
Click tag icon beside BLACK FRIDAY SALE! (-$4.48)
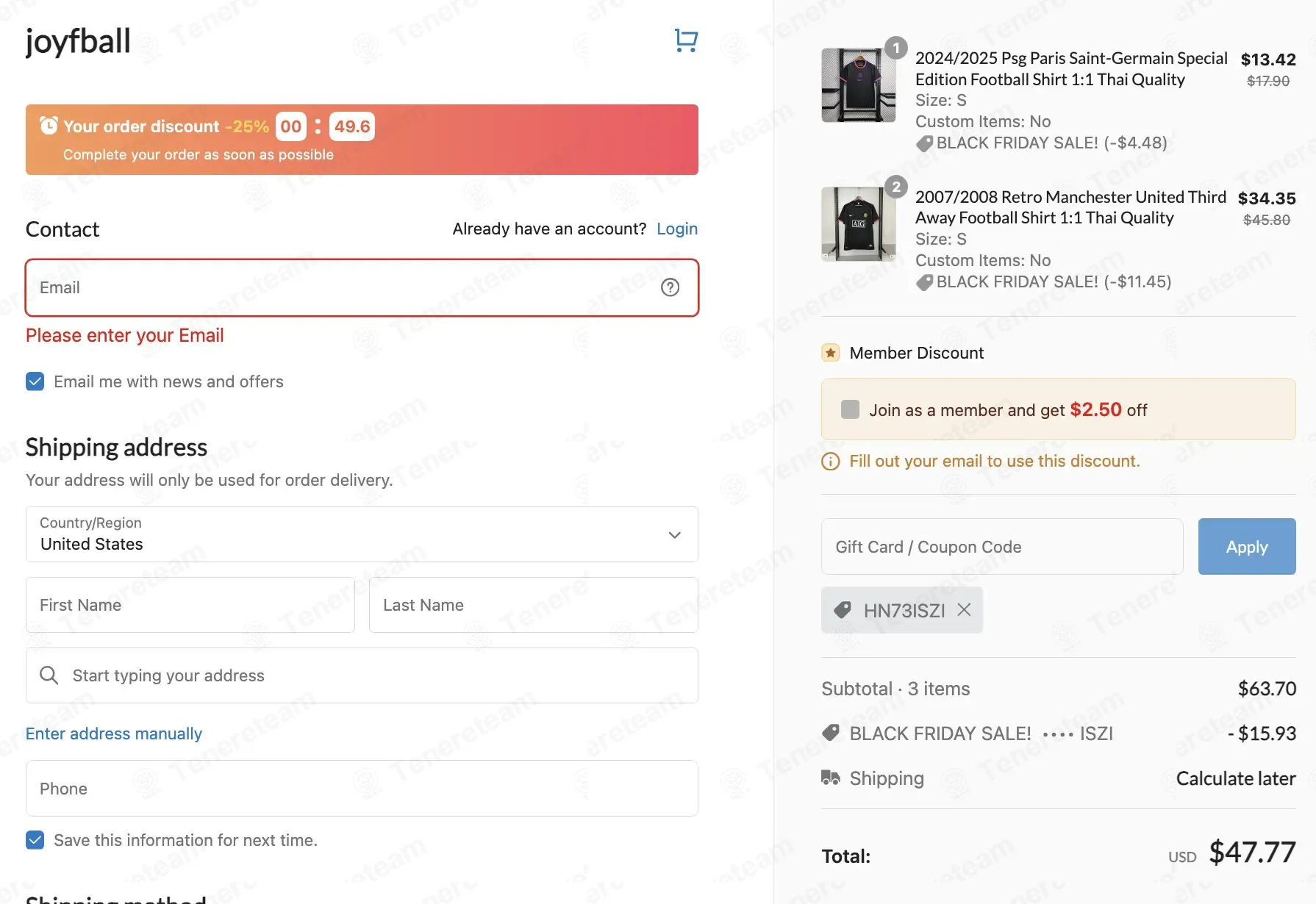[x=924, y=143]
